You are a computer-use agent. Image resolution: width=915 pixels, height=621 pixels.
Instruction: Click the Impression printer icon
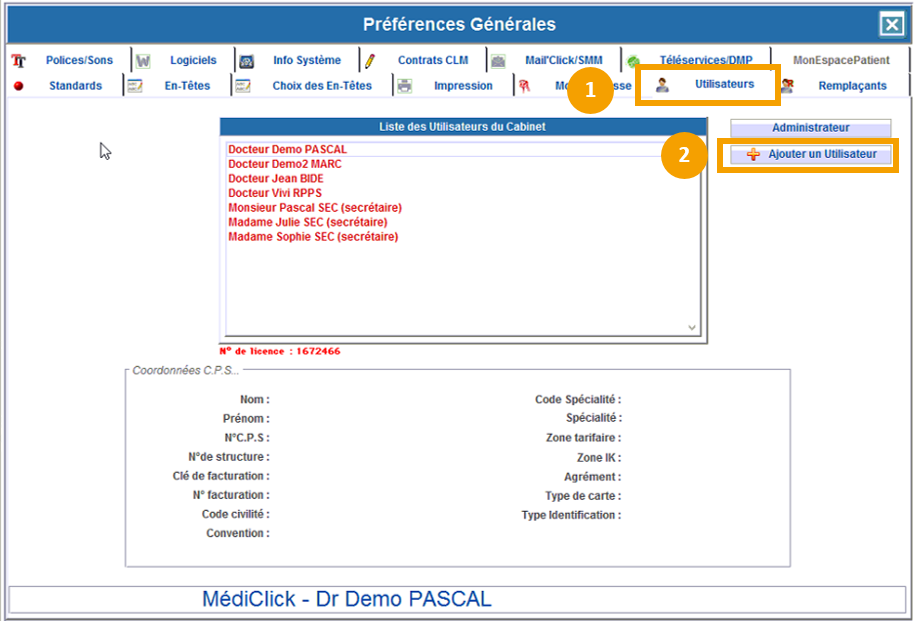405,86
